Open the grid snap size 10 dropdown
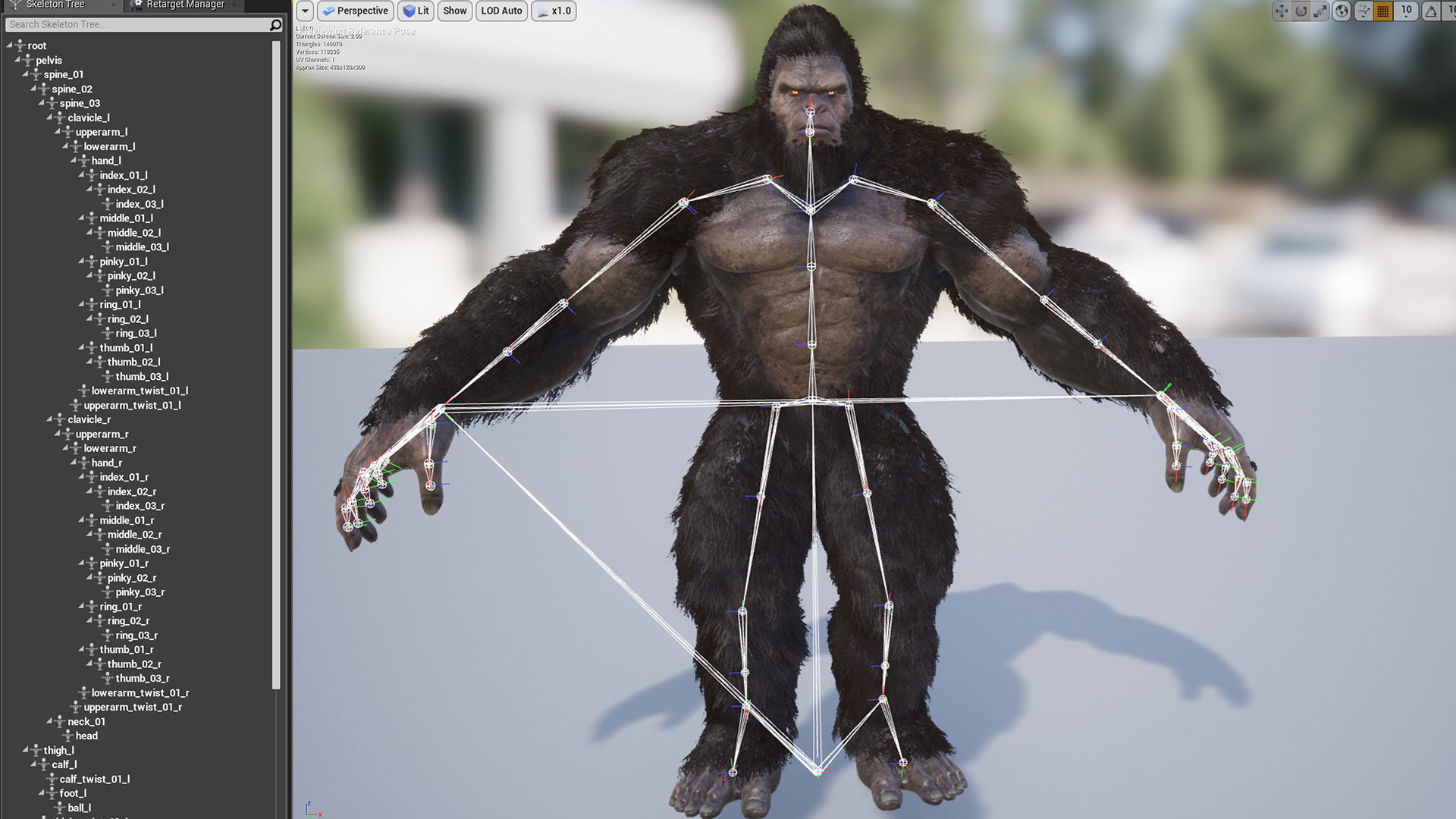This screenshot has width=1456, height=819. tap(1407, 11)
